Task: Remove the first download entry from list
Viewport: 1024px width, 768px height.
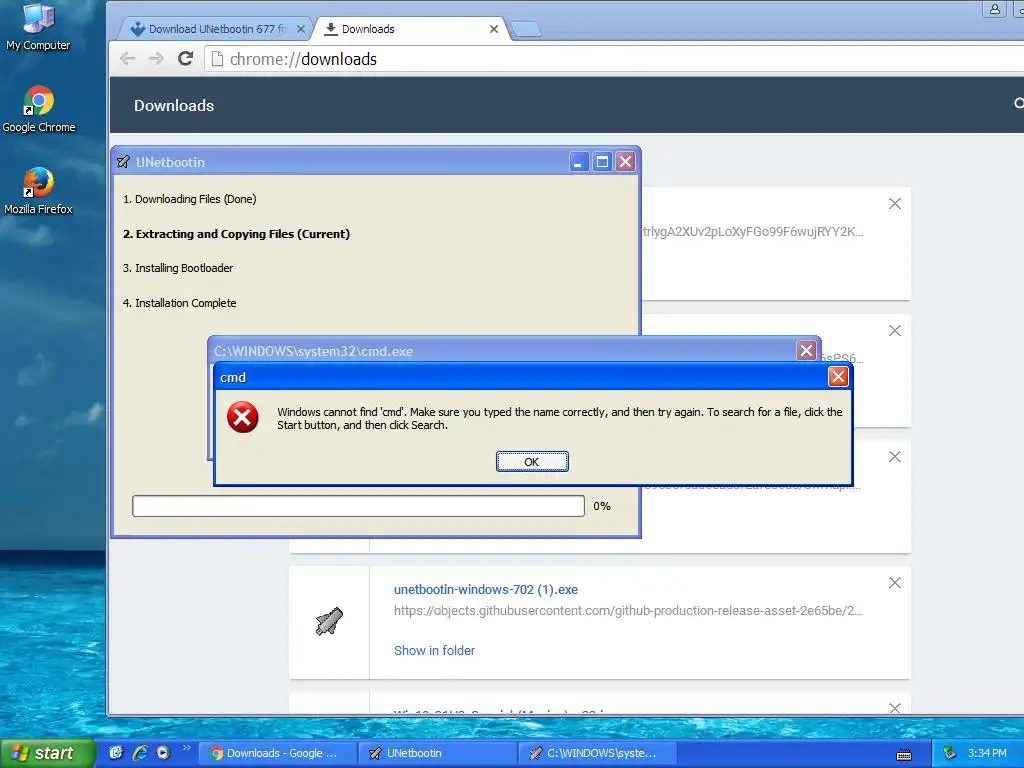Action: tap(895, 204)
